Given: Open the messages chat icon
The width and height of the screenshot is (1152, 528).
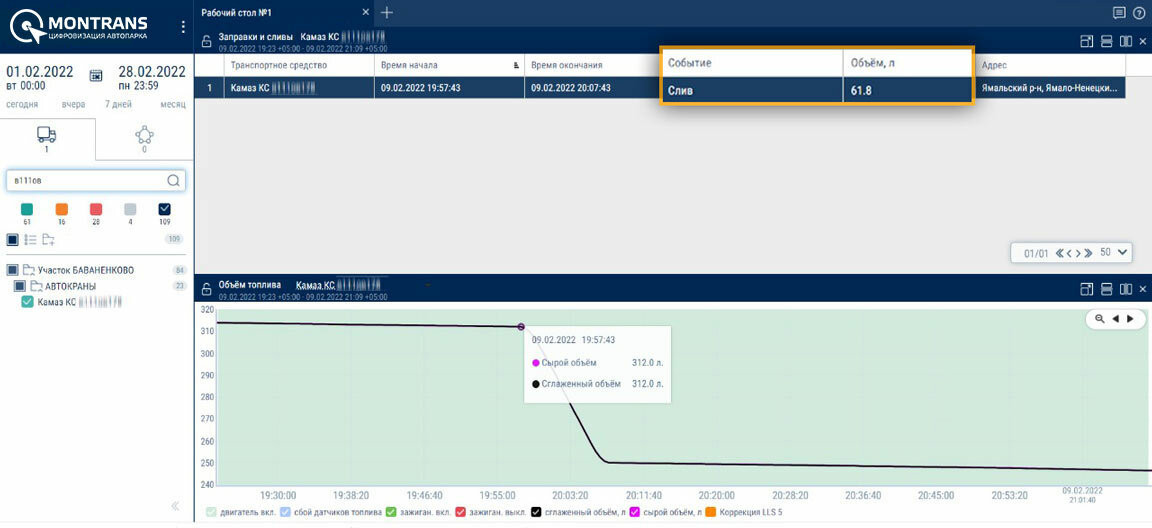Looking at the screenshot, I should pyautogui.click(x=1119, y=12).
